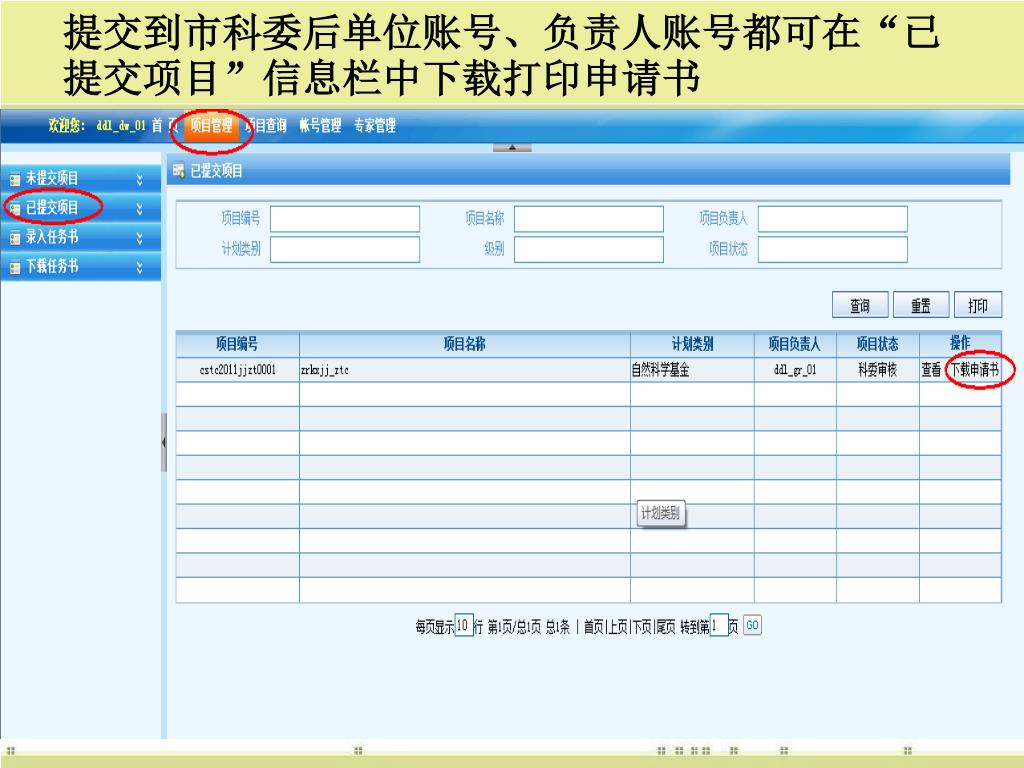Go to 首页 in the top bar

163,125
